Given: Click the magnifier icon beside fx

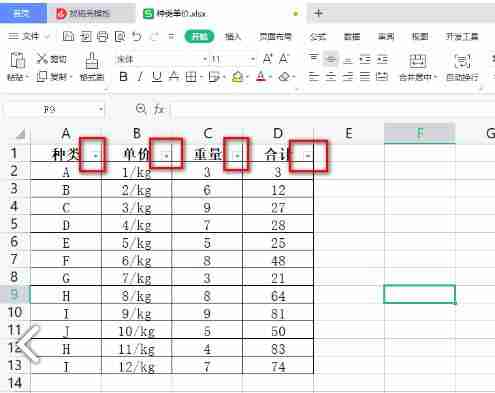Looking at the screenshot, I should [x=141, y=109].
